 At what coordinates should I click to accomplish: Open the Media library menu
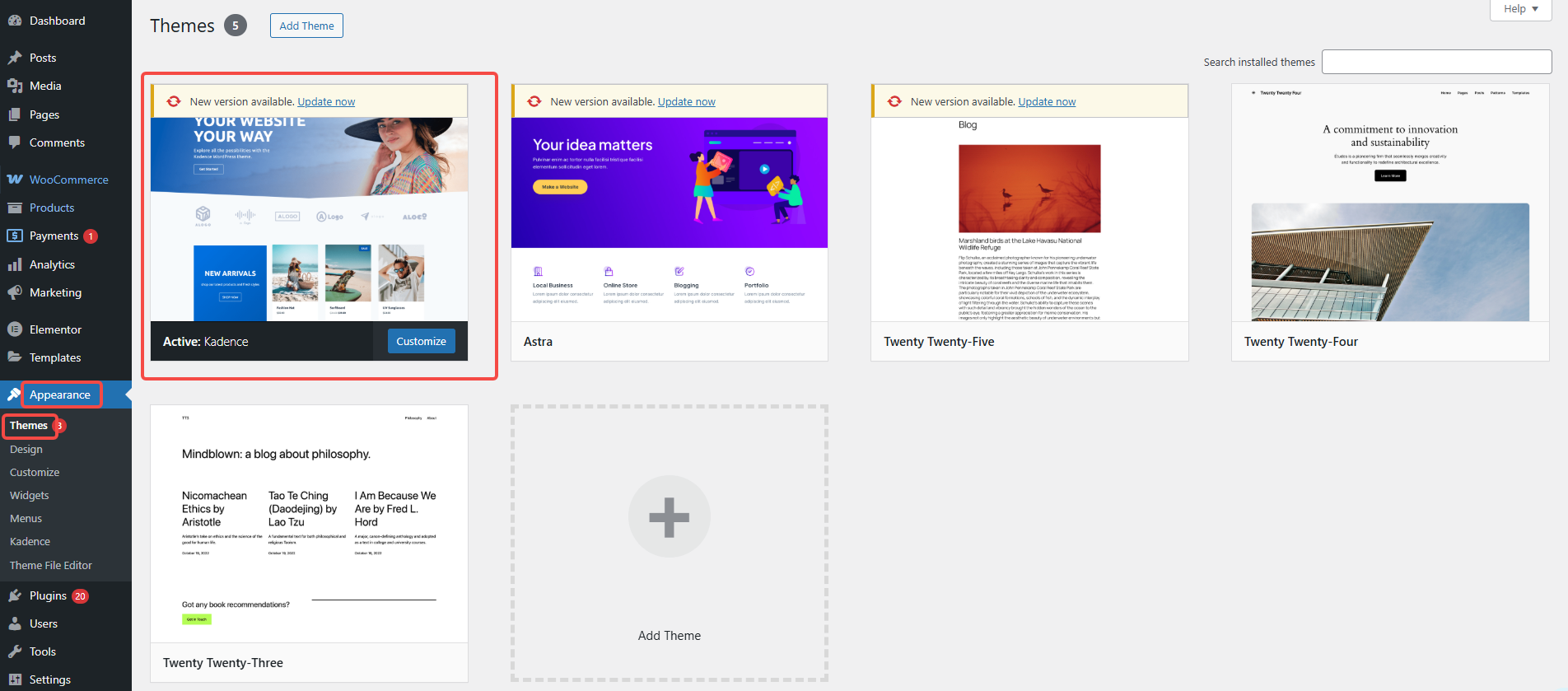pos(45,86)
